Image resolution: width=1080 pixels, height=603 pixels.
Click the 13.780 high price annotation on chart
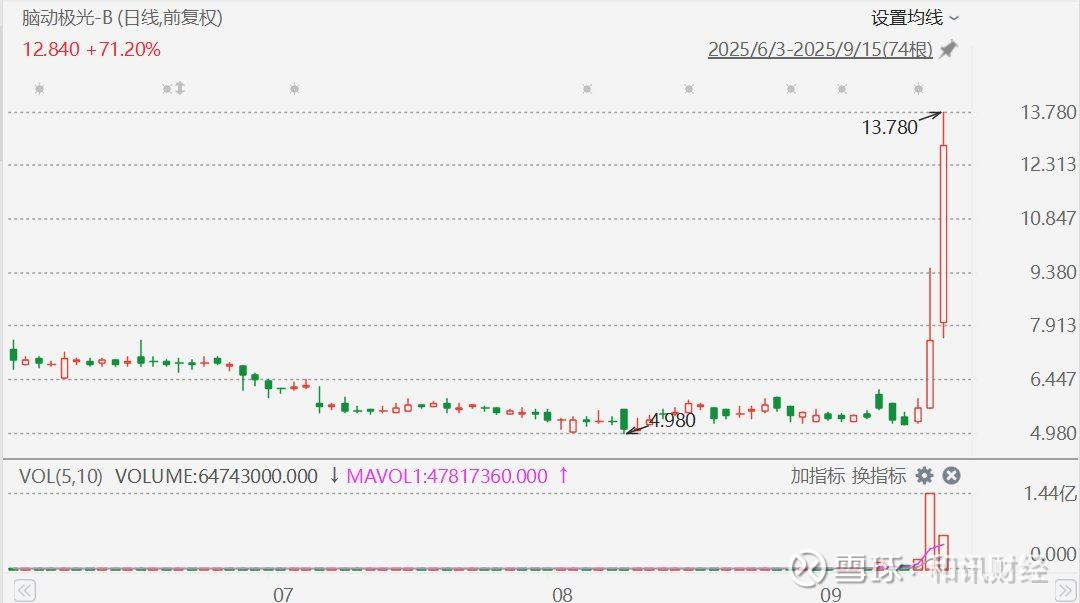(x=889, y=127)
